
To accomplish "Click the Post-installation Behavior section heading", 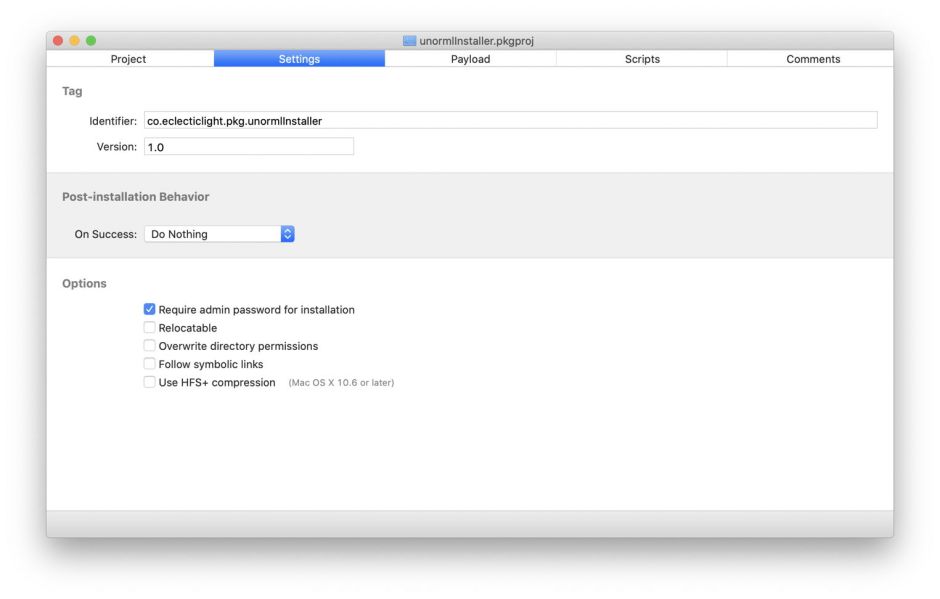I will point(136,197).
